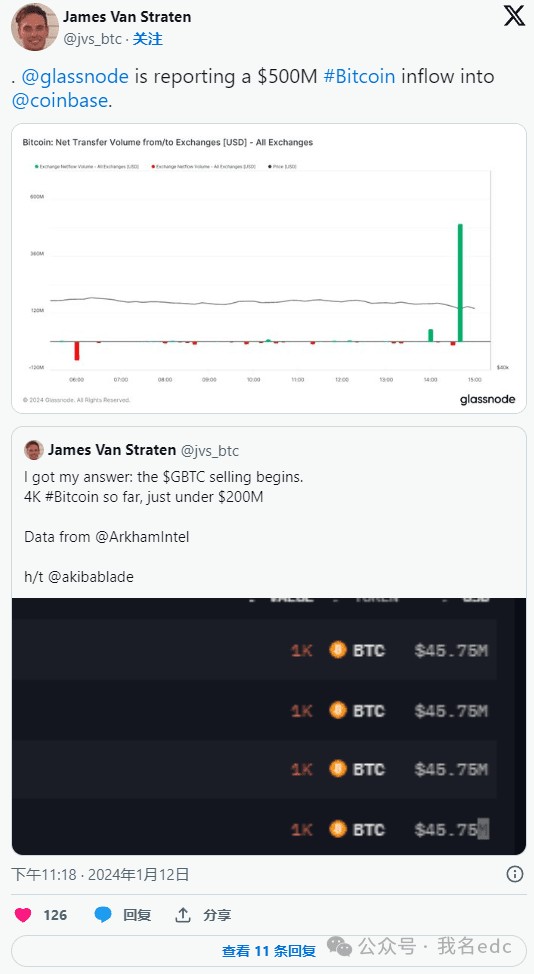
Task: Click the red outflow bar near 06:00
Action: tap(77, 350)
